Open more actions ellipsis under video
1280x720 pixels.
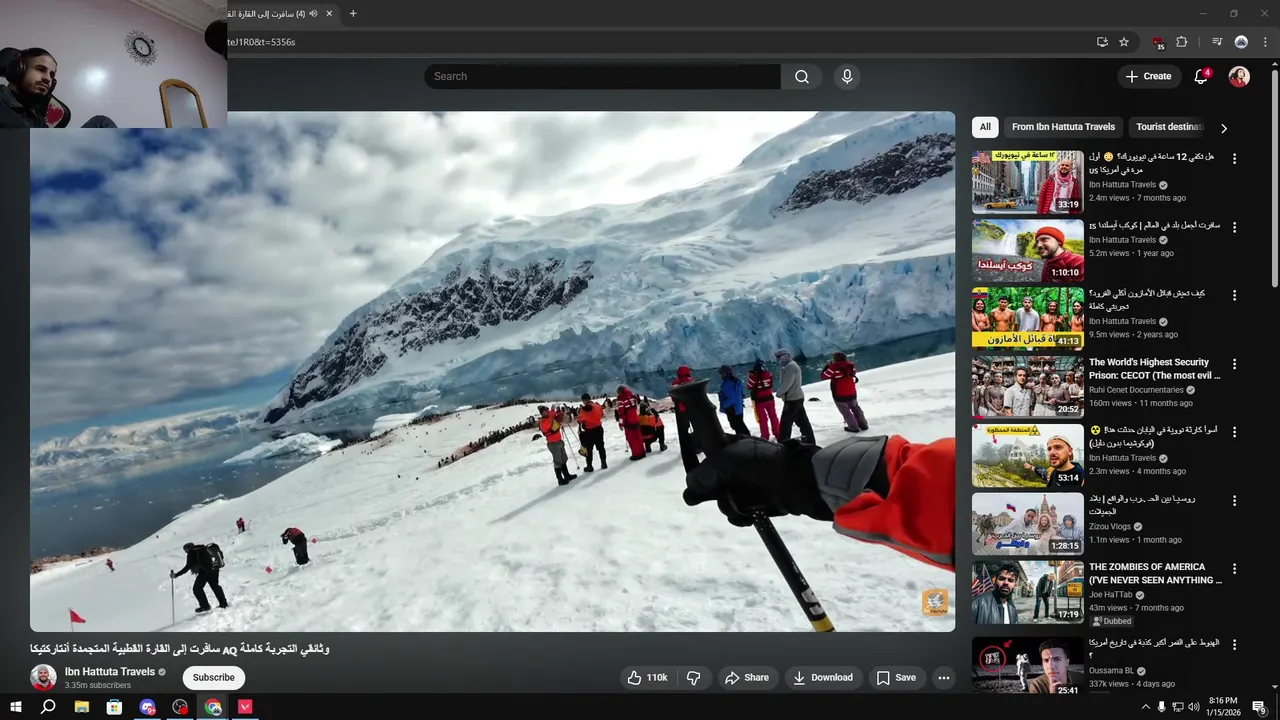943,678
